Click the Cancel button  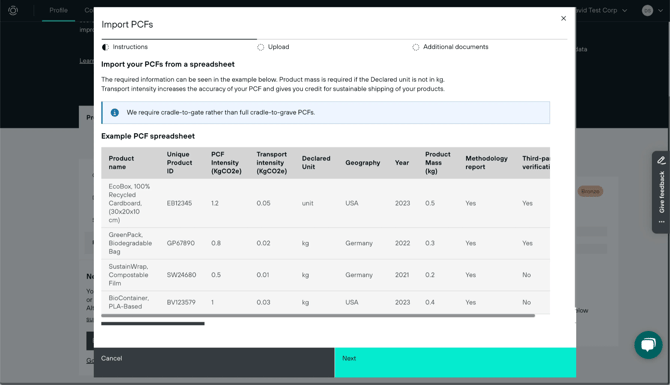(x=214, y=362)
